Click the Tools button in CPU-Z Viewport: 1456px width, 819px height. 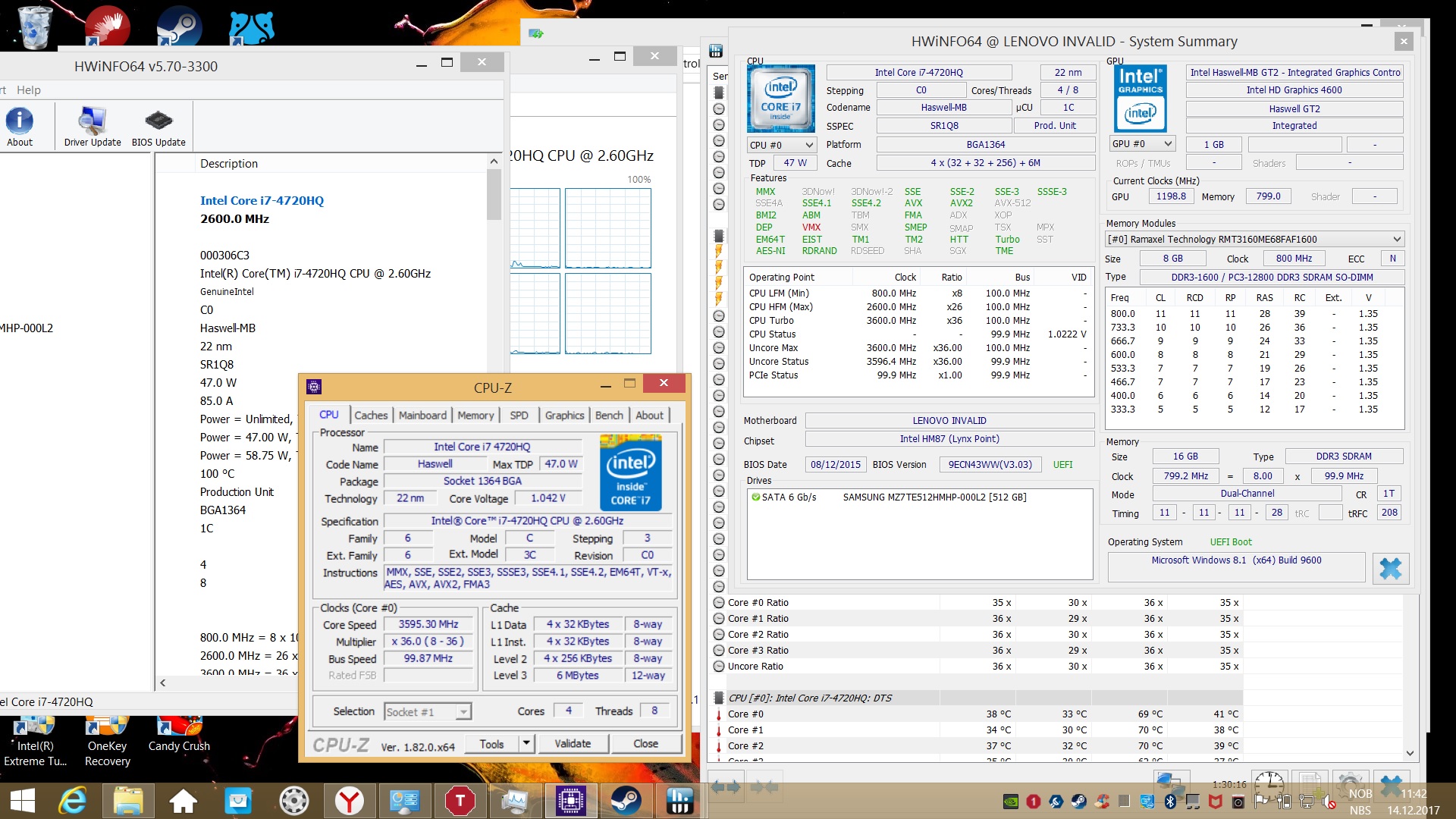(491, 744)
